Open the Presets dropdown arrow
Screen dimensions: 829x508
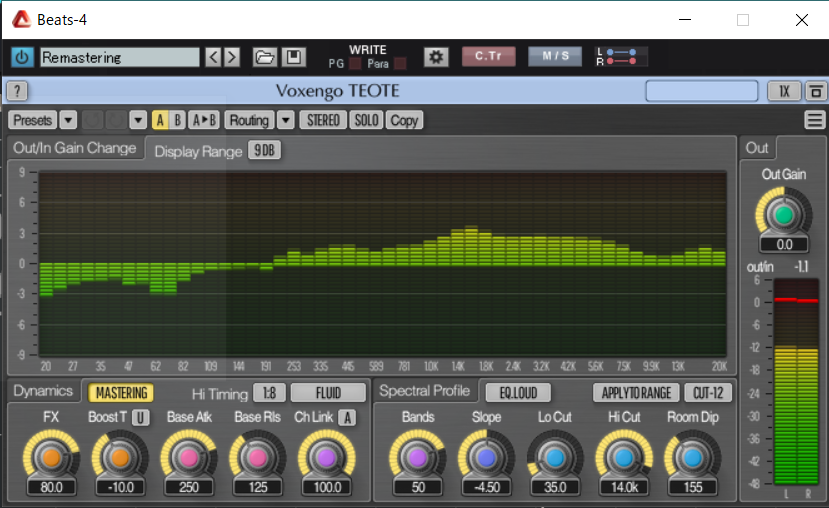coord(68,121)
